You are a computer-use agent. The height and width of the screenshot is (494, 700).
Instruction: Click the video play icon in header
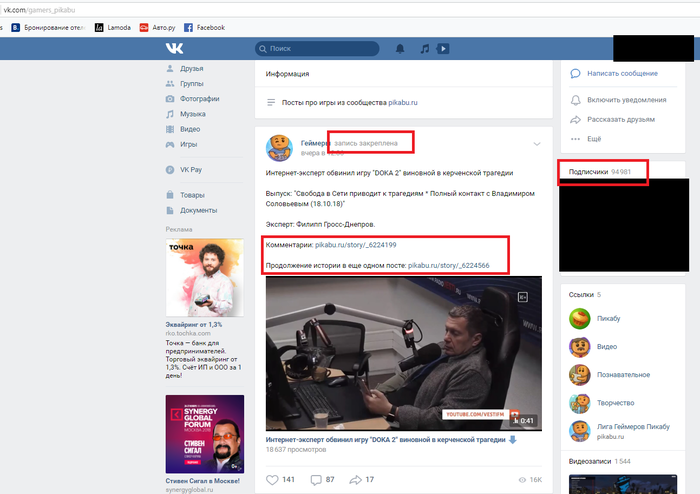tap(443, 48)
